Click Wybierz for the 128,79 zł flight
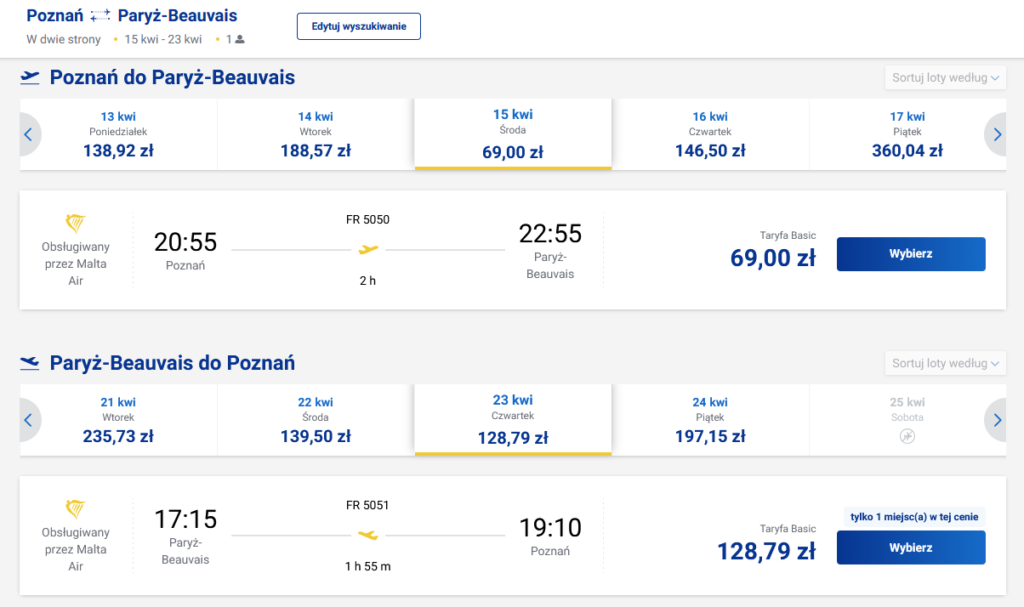 [910, 548]
